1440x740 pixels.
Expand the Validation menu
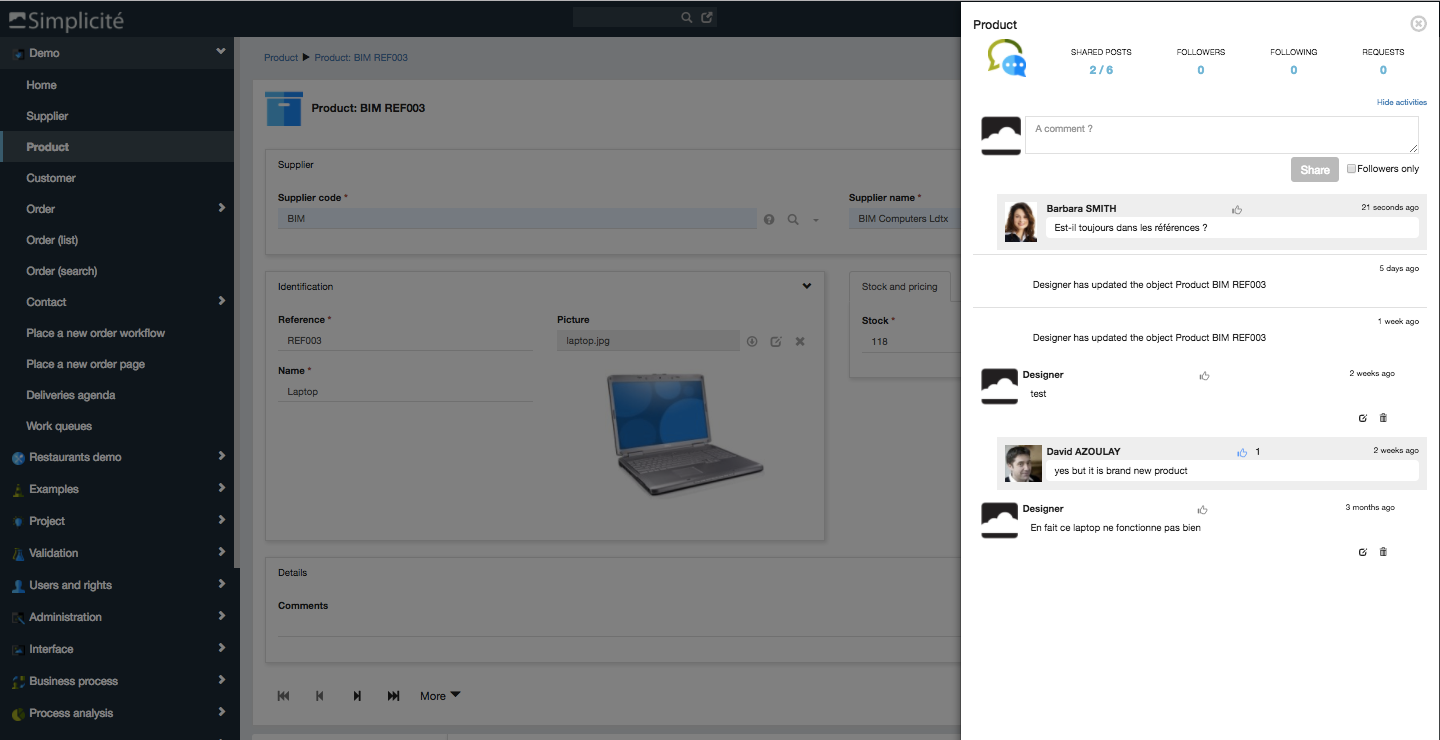tap(221, 552)
